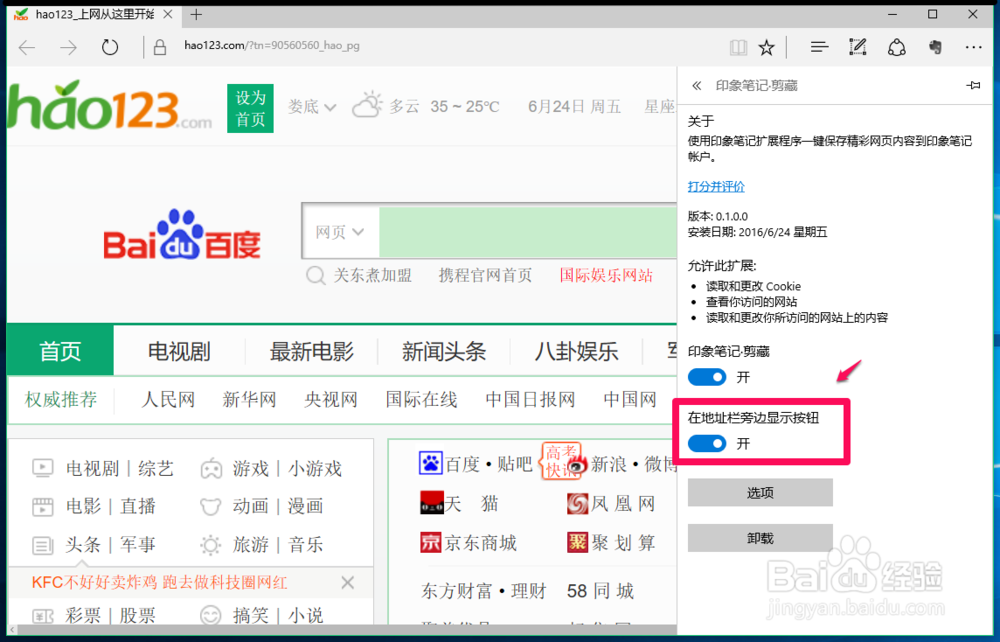Screen dimensions: 1000x642
Task: Open 聚划算 site link
Action: (611, 543)
